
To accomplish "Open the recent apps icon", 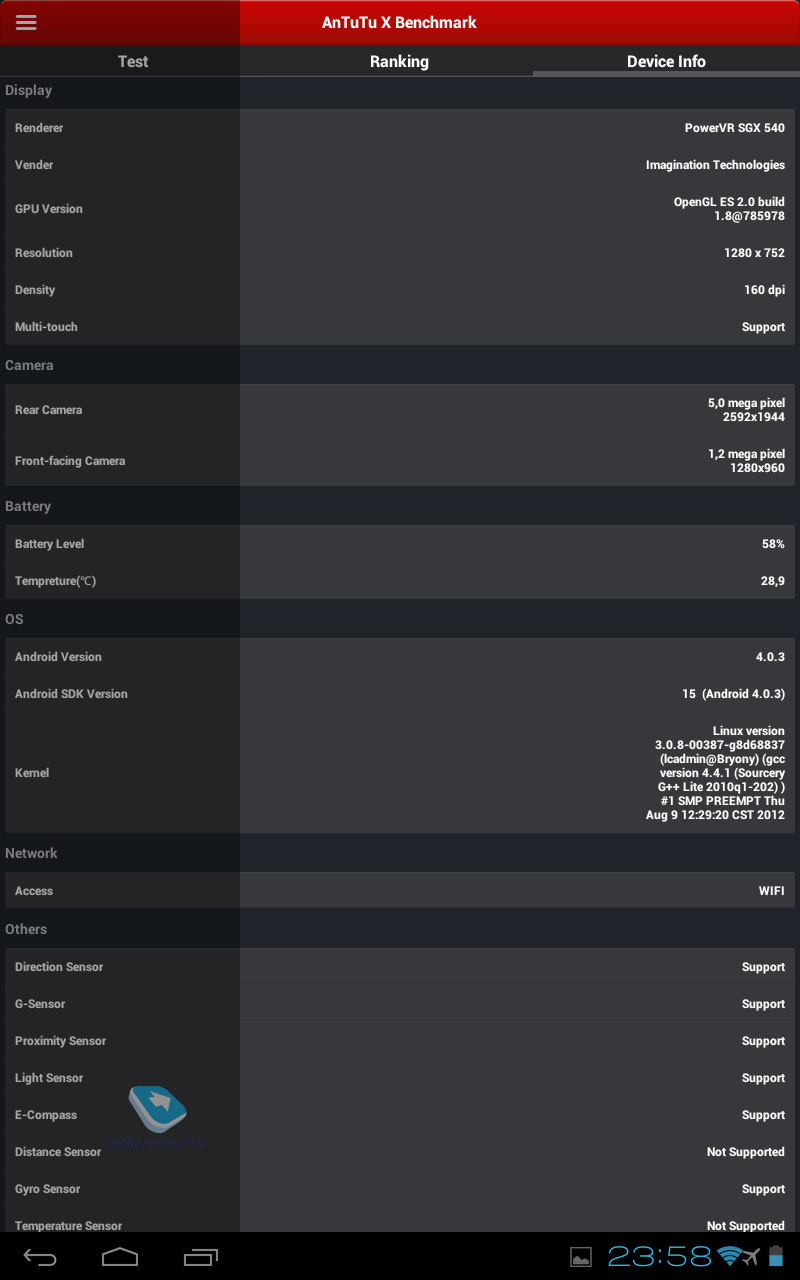I will [x=200, y=1256].
